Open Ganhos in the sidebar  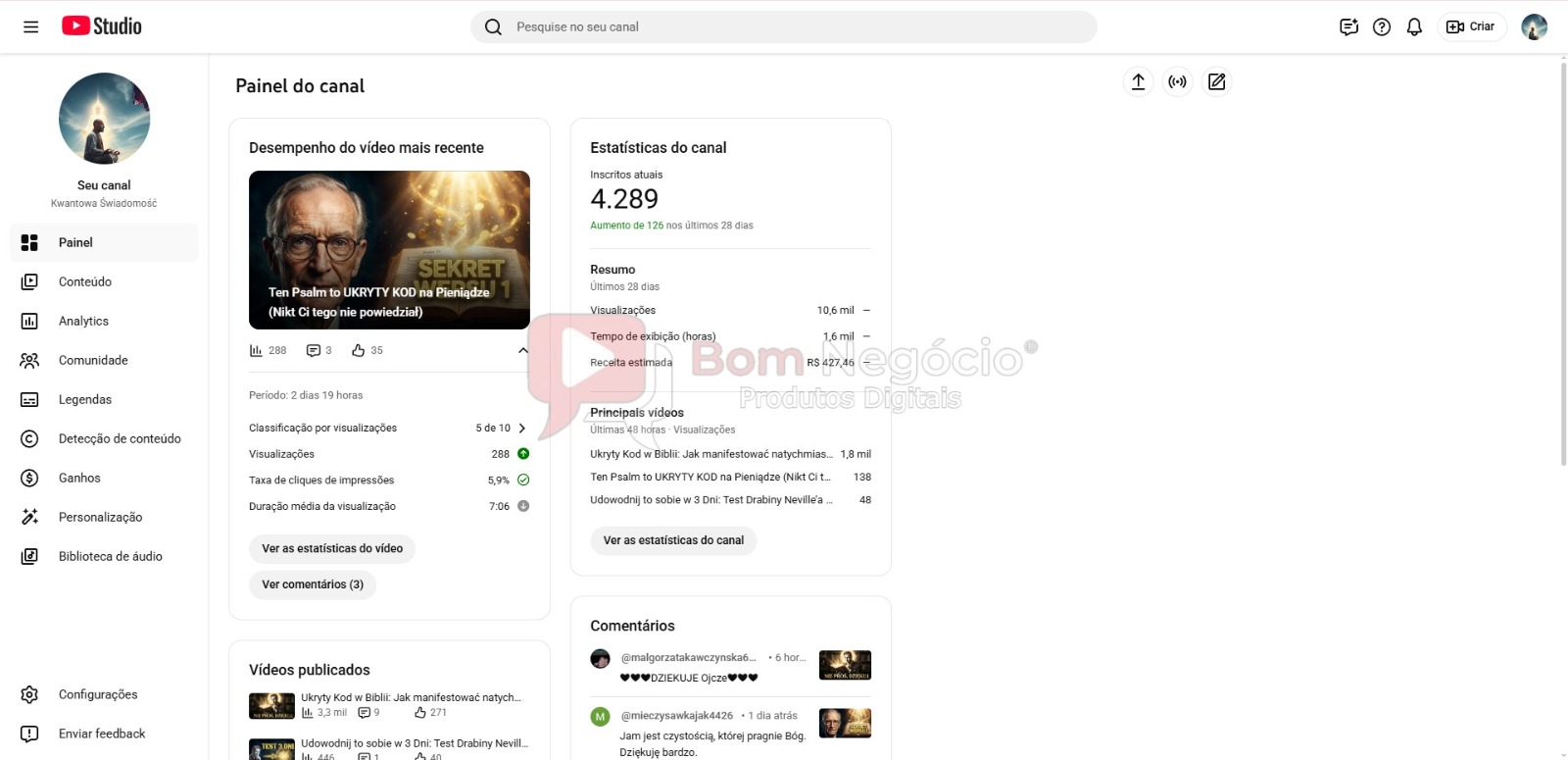click(104, 478)
